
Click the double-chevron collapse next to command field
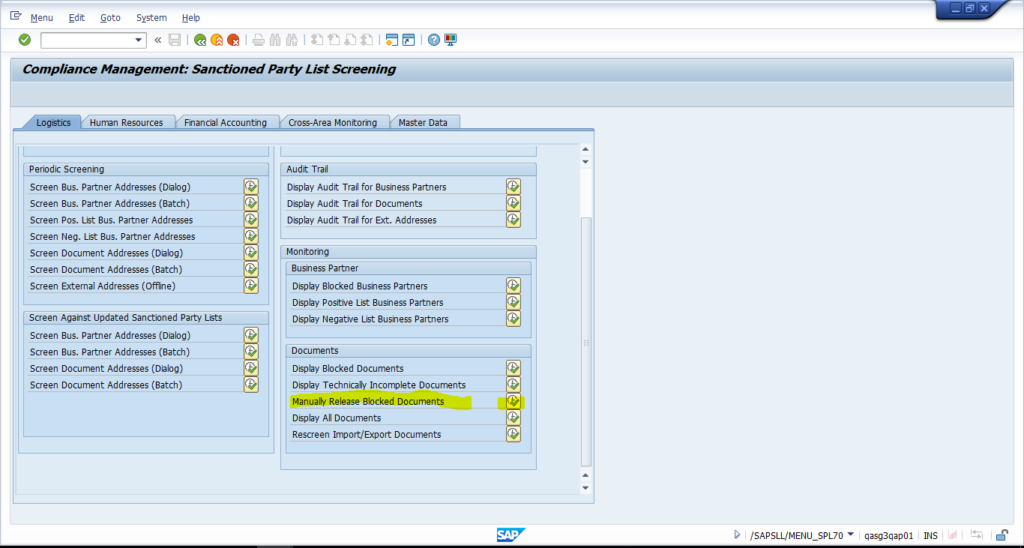157,40
